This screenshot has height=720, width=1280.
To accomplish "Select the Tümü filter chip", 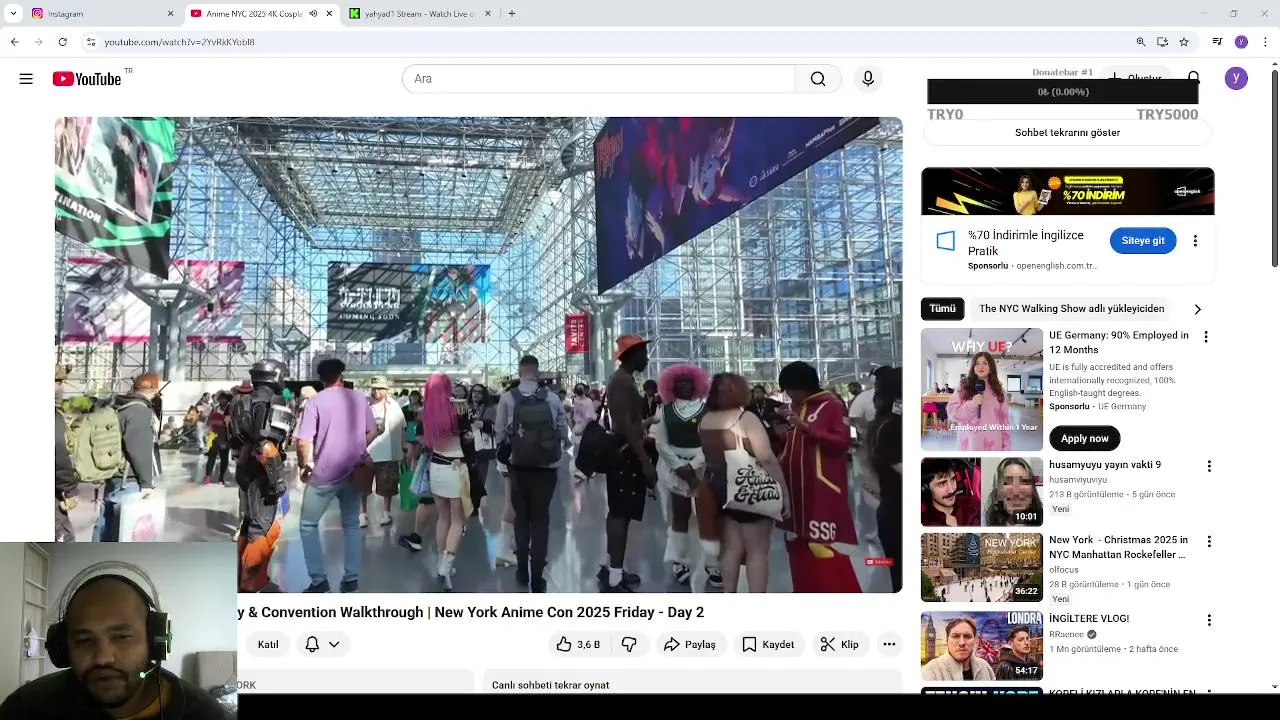I will coord(942,309).
